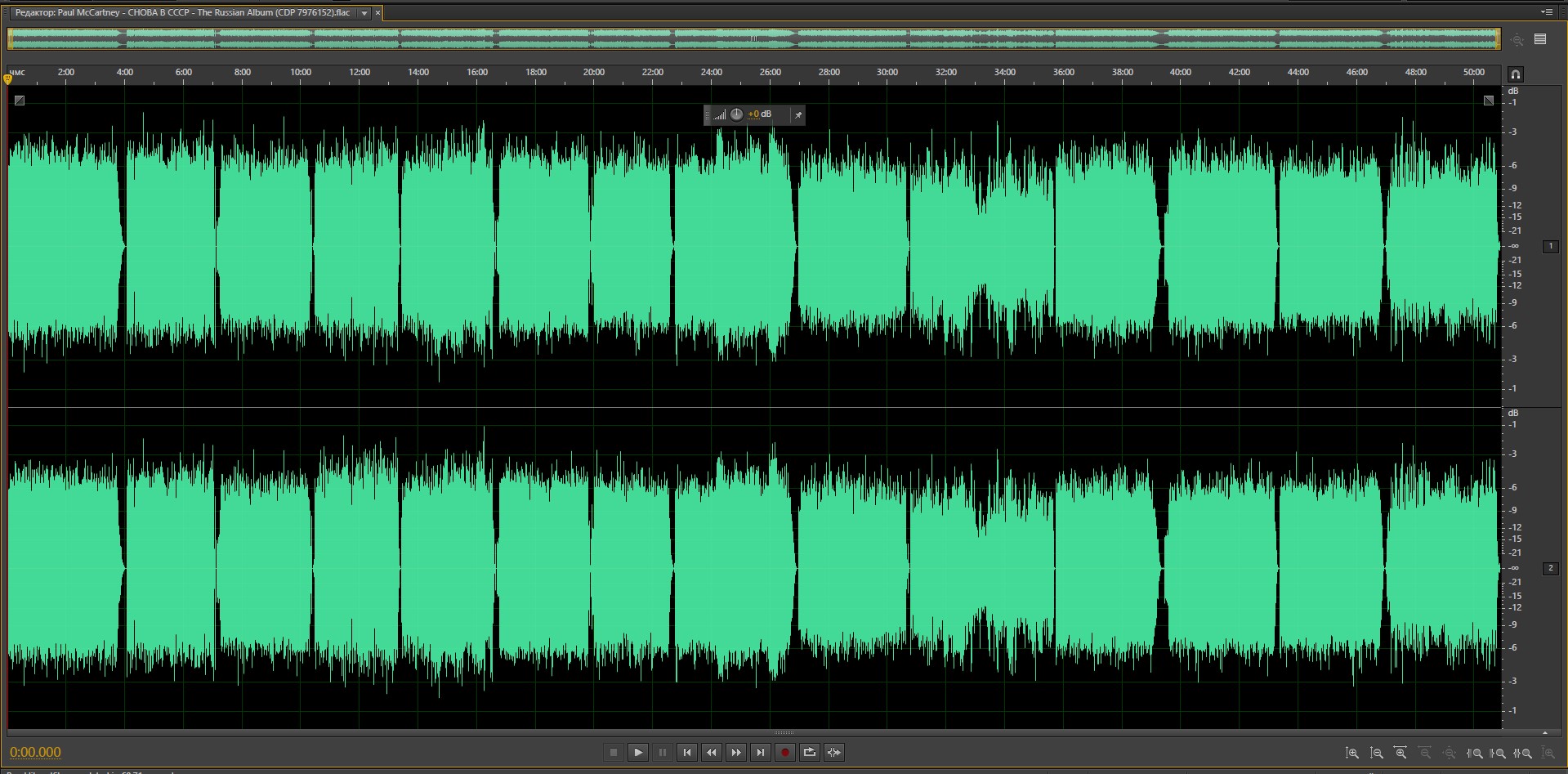Click the channel 2 enable button
This screenshot has height=774, width=1568.
pyautogui.click(x=1550, y=568)
